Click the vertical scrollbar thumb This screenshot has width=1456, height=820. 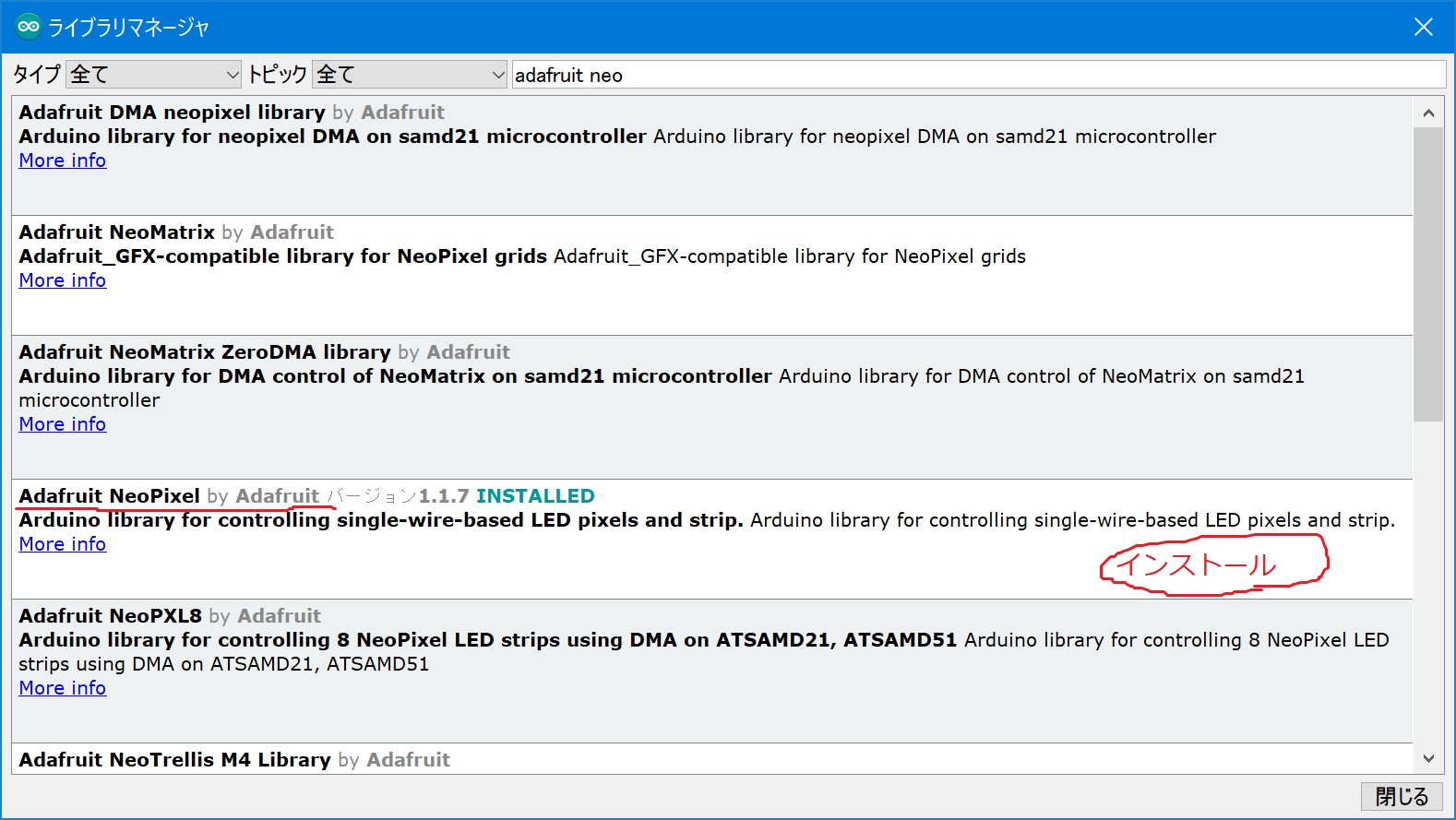(1428, 275)
